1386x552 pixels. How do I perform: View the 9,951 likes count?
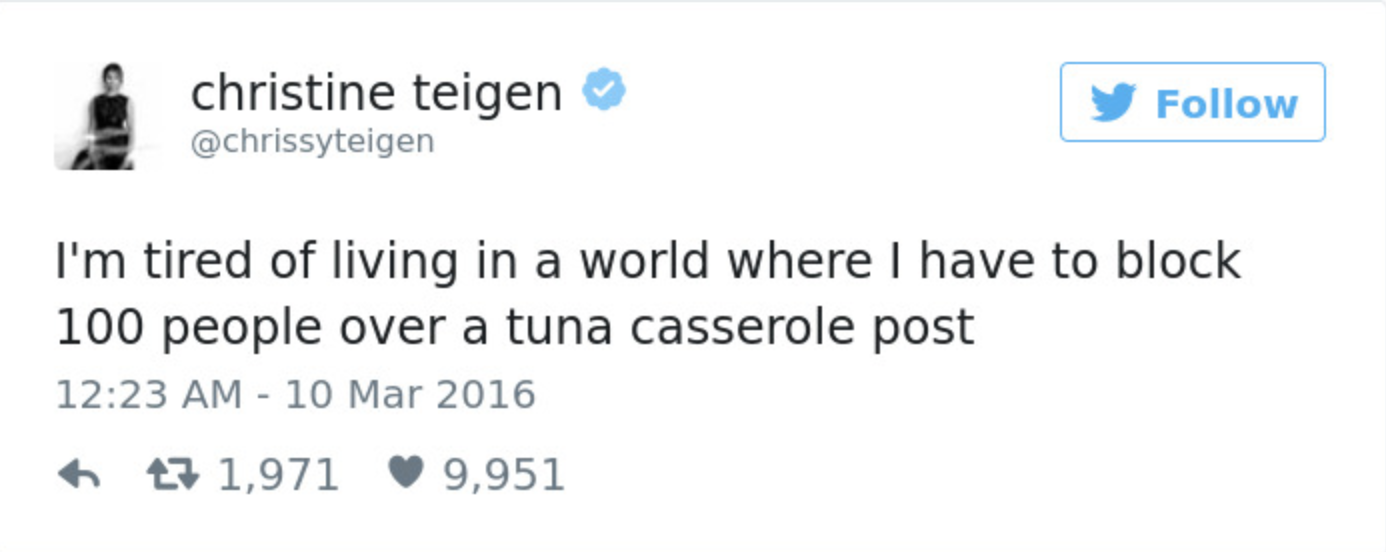click(504, 474)
